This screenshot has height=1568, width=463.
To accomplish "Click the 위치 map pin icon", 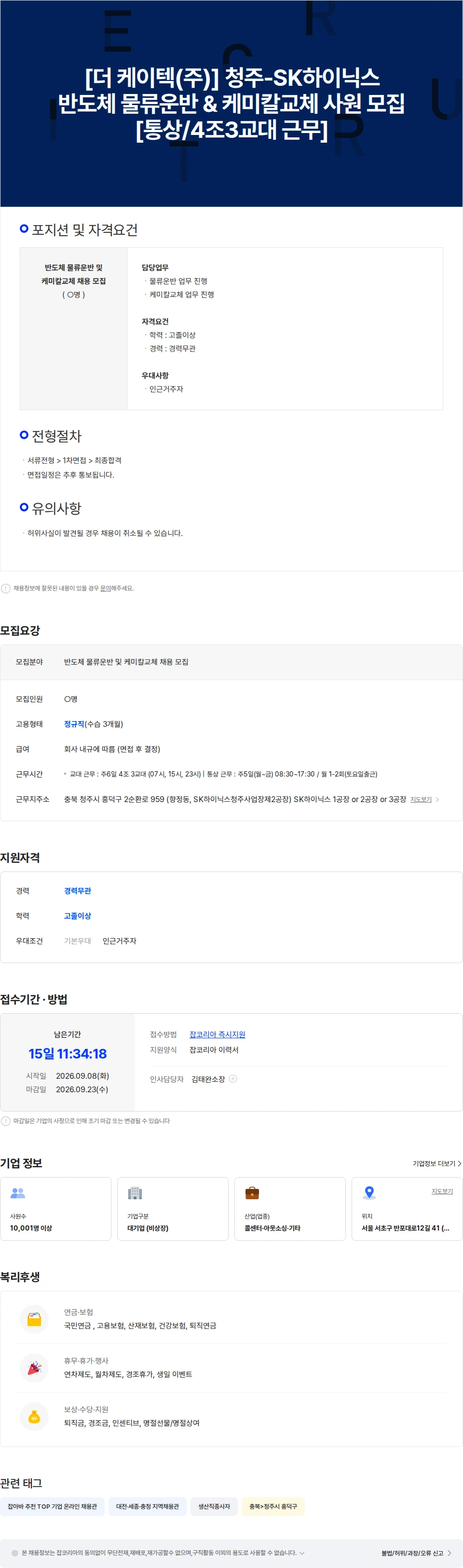I will [368, 1193].
